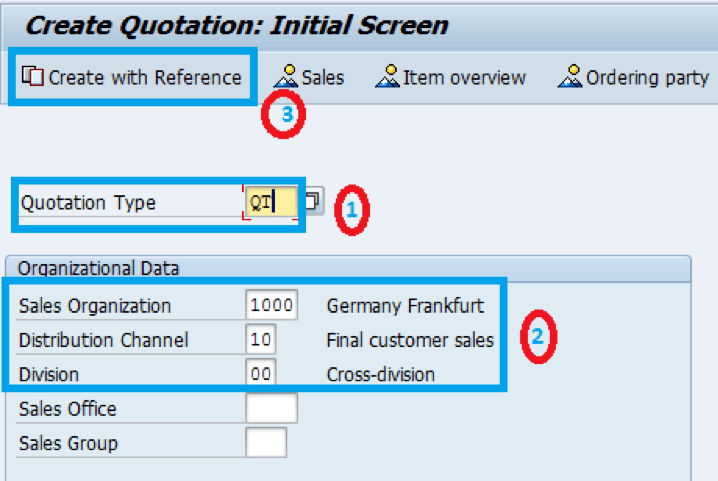Click the Sales Organization label
Screen dimensions: 718x481
click(x=95, y=306)
